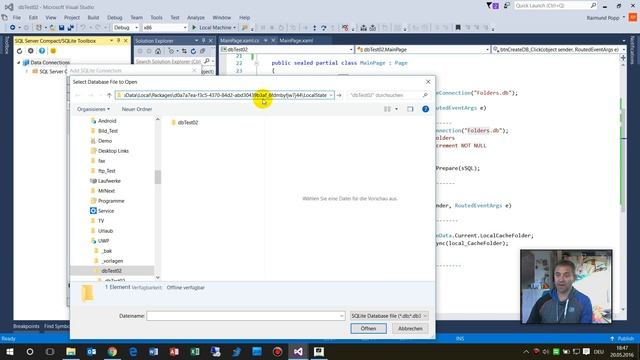The height and width of the screenshot is (360, 640).
Task: Click the address path bar in dialog
Action: (x=224, y=95)
